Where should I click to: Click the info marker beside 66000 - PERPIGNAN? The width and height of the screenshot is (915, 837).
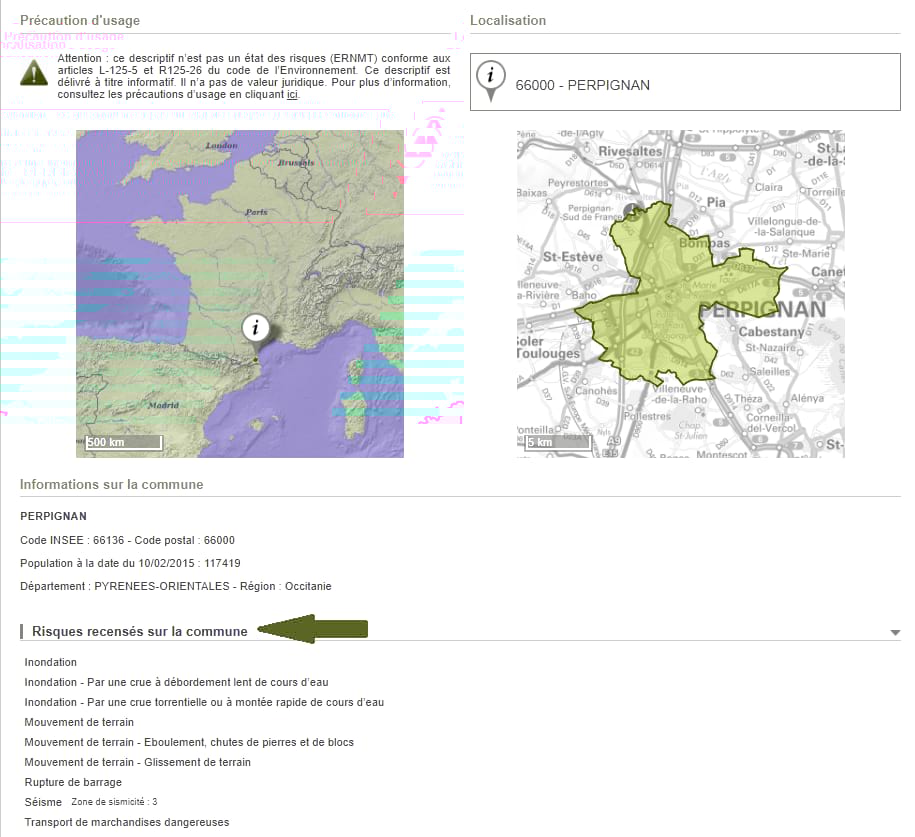click(x=491, y=81)
